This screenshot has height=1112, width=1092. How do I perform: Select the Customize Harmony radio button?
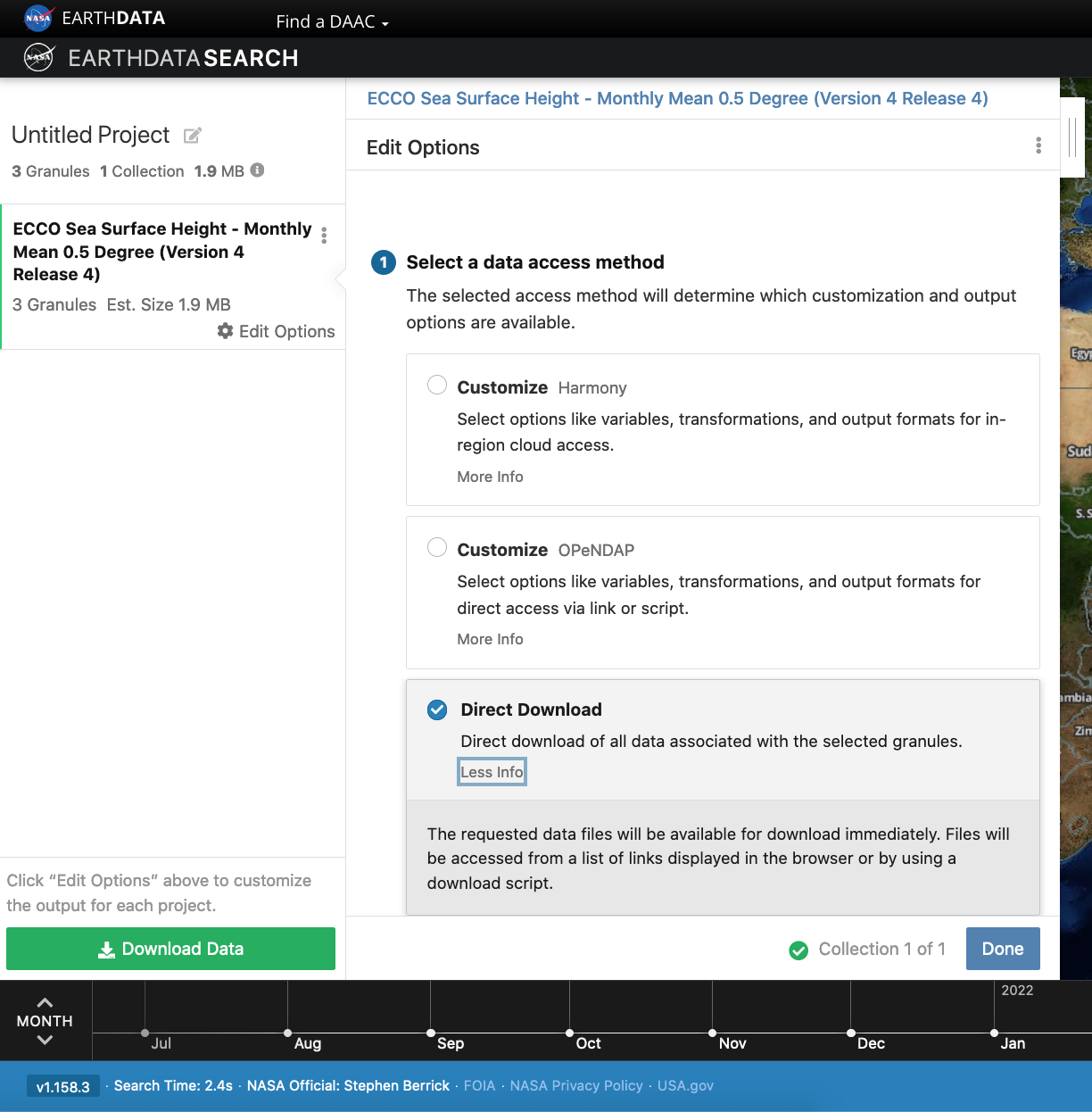[437, 385]
